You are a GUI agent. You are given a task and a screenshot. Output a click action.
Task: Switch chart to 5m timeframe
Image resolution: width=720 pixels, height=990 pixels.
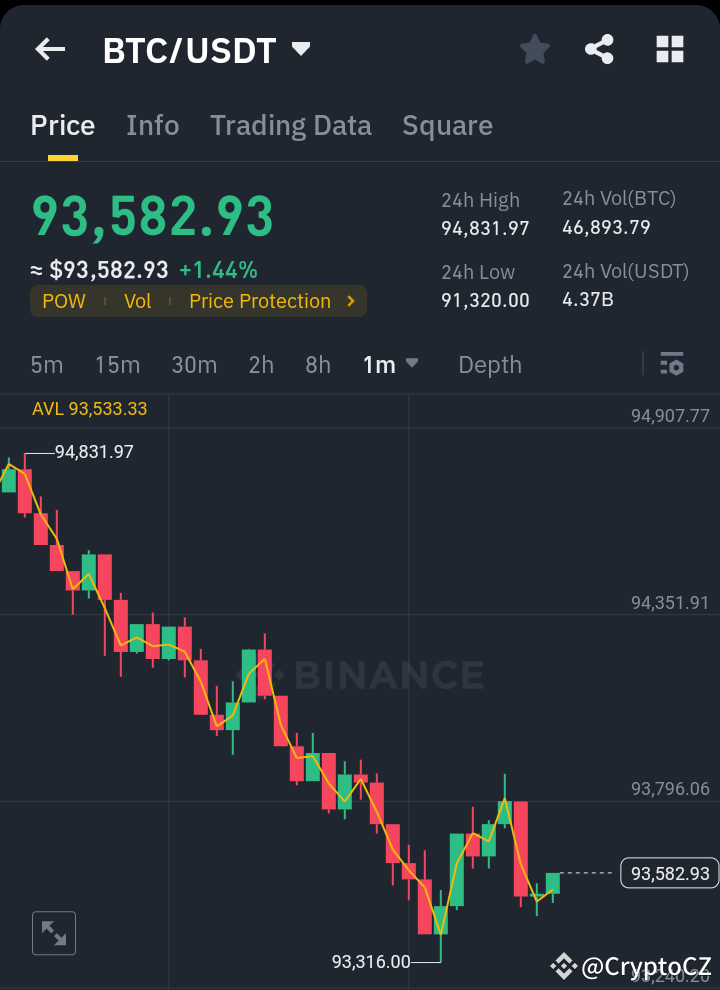pyautogui.click(x=46, y=365)
